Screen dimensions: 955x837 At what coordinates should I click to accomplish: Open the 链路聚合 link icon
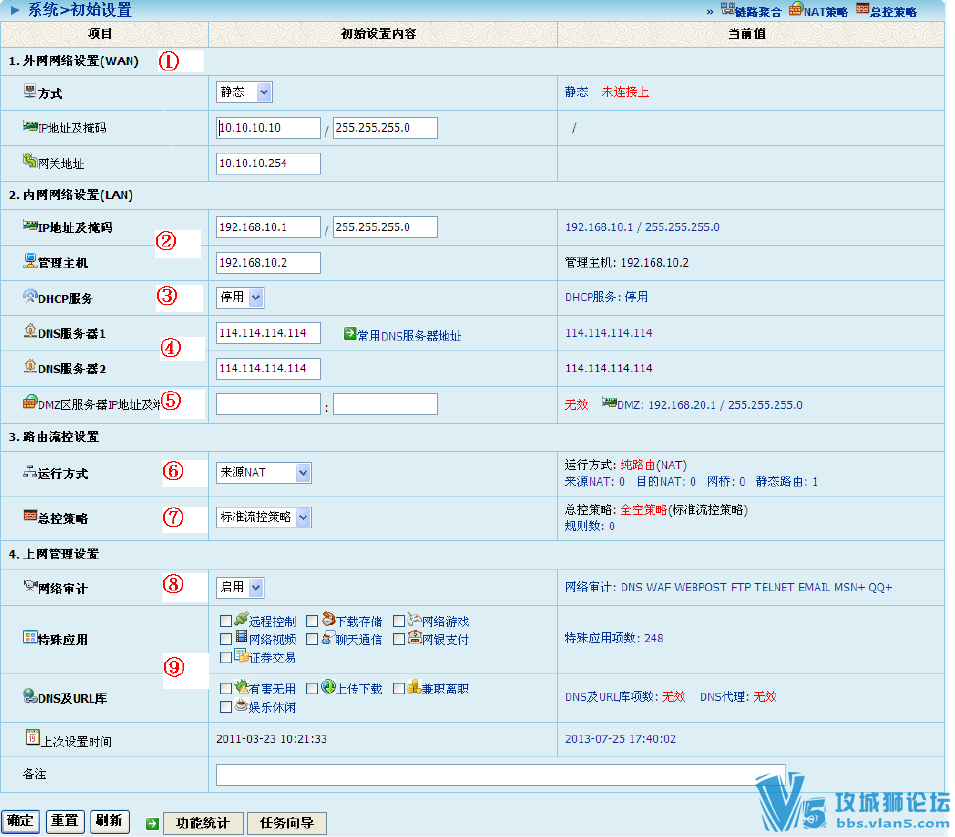click(x=727, y=9)
